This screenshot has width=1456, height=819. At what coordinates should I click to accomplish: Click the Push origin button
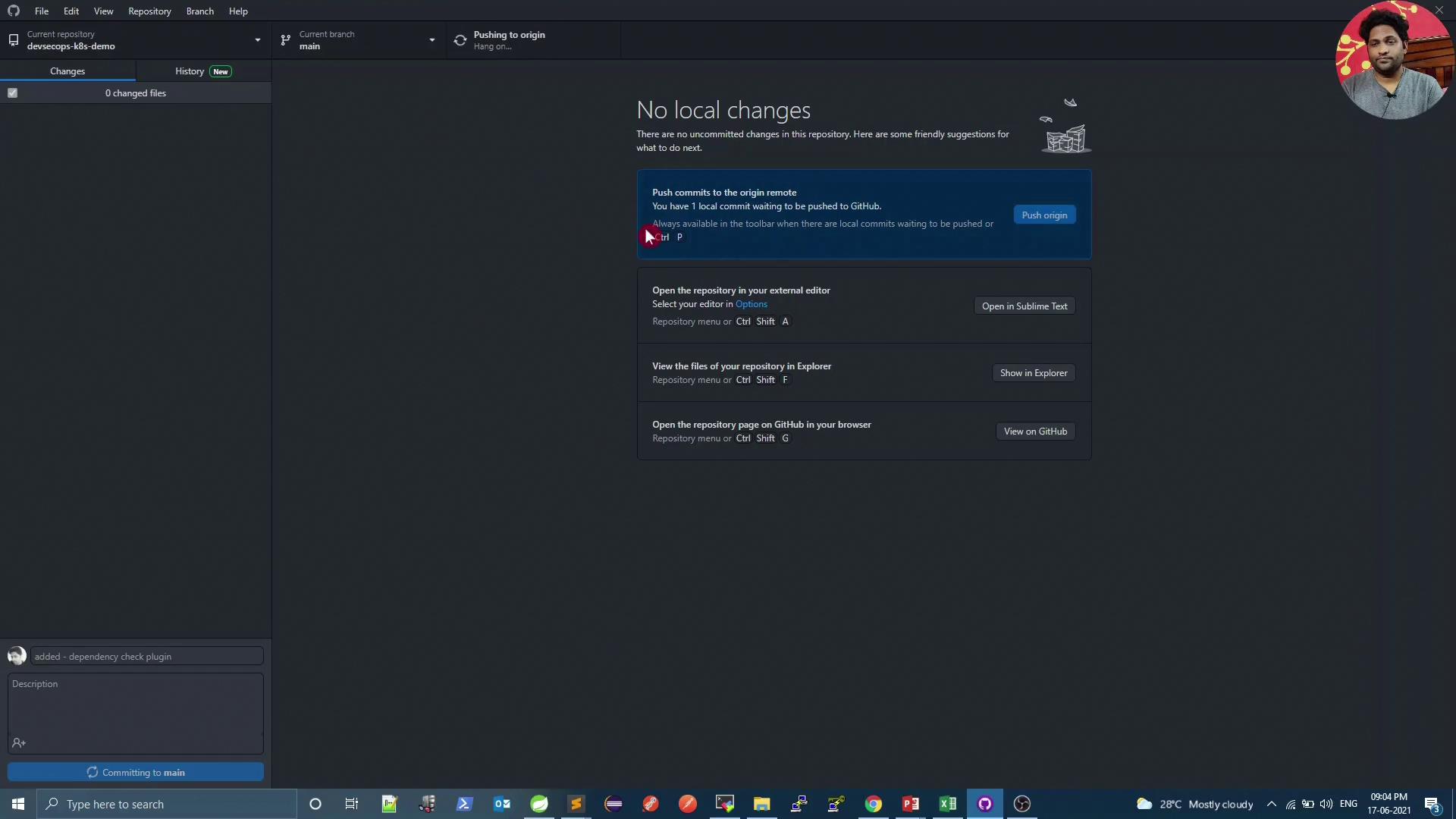click(1044, 215)
